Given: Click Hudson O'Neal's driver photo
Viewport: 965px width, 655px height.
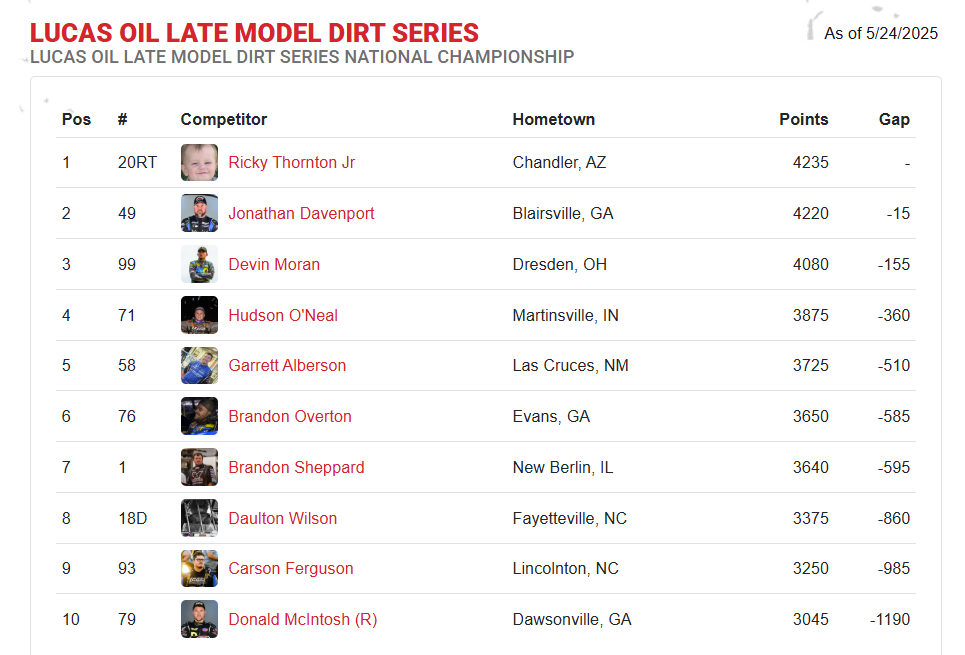Looking at the screenshot, I should coord(199,315).
